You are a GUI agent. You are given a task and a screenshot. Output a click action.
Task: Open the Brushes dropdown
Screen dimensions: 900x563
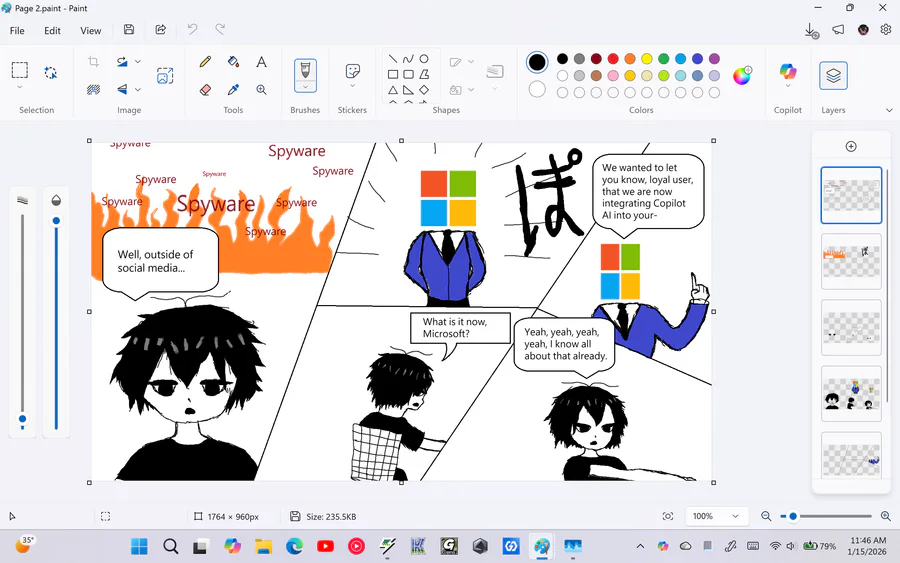pyautogui.click(x=305, y=88)
